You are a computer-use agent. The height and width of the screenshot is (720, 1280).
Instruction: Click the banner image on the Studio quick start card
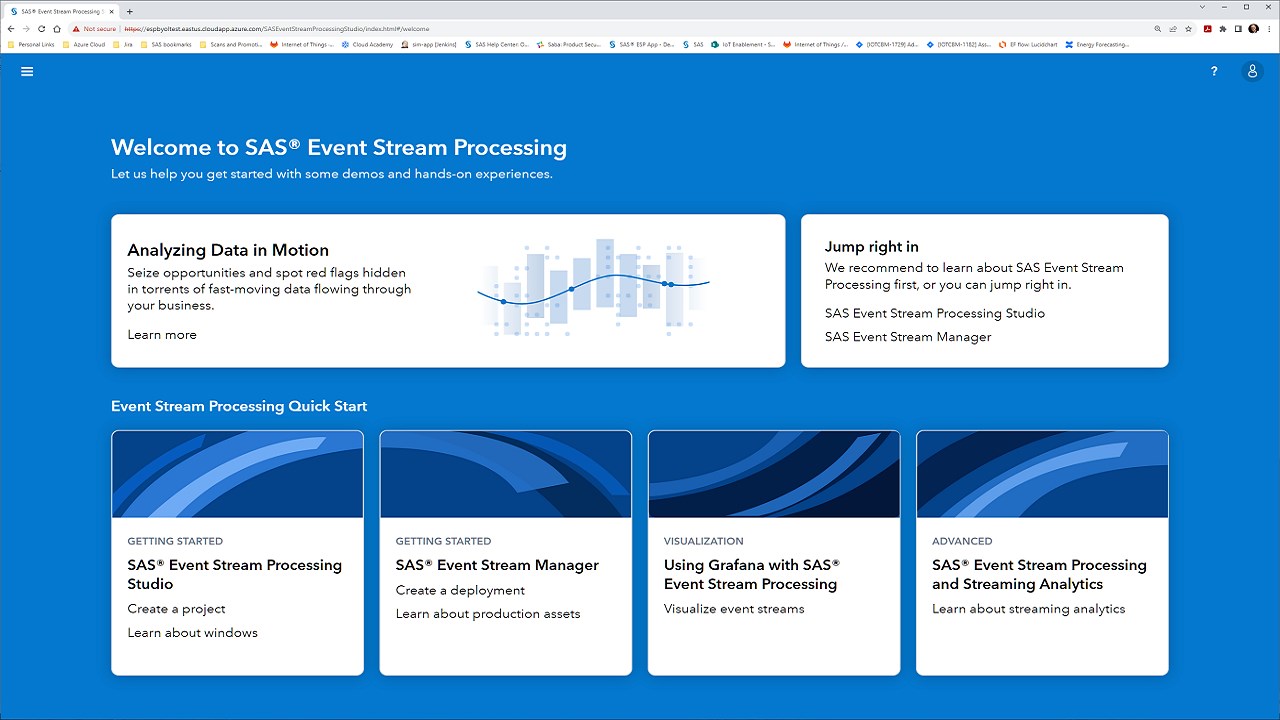click(237, 474)
